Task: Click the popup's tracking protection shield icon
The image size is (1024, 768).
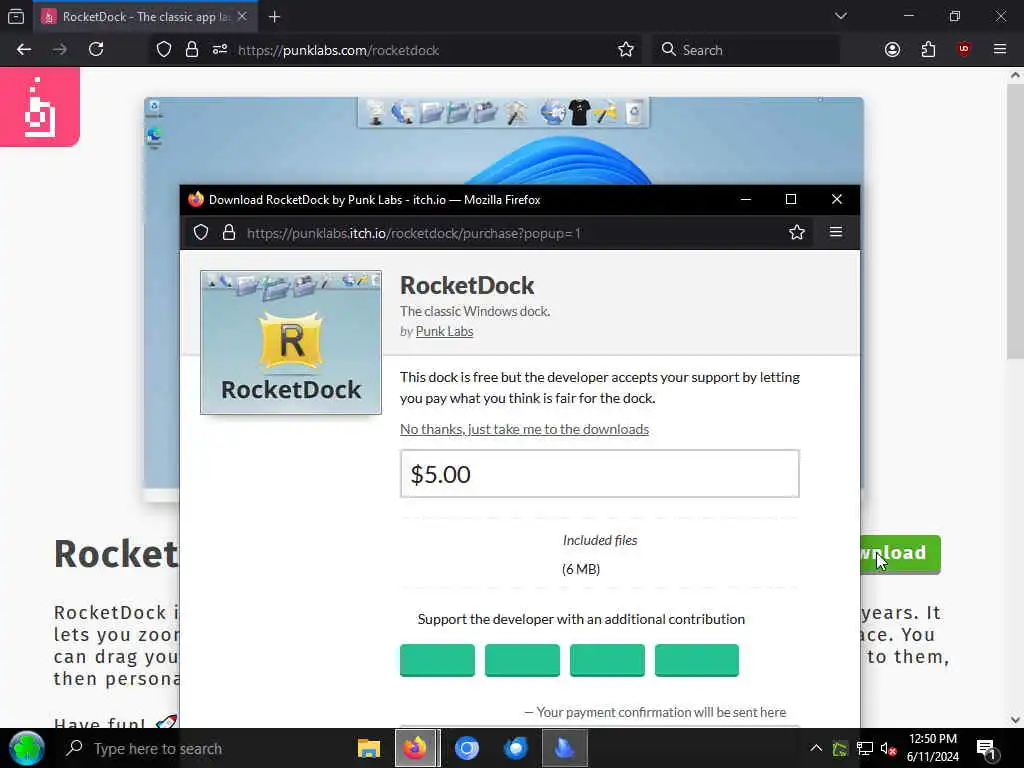Action: pyautogui.click(x=201, y=232)
